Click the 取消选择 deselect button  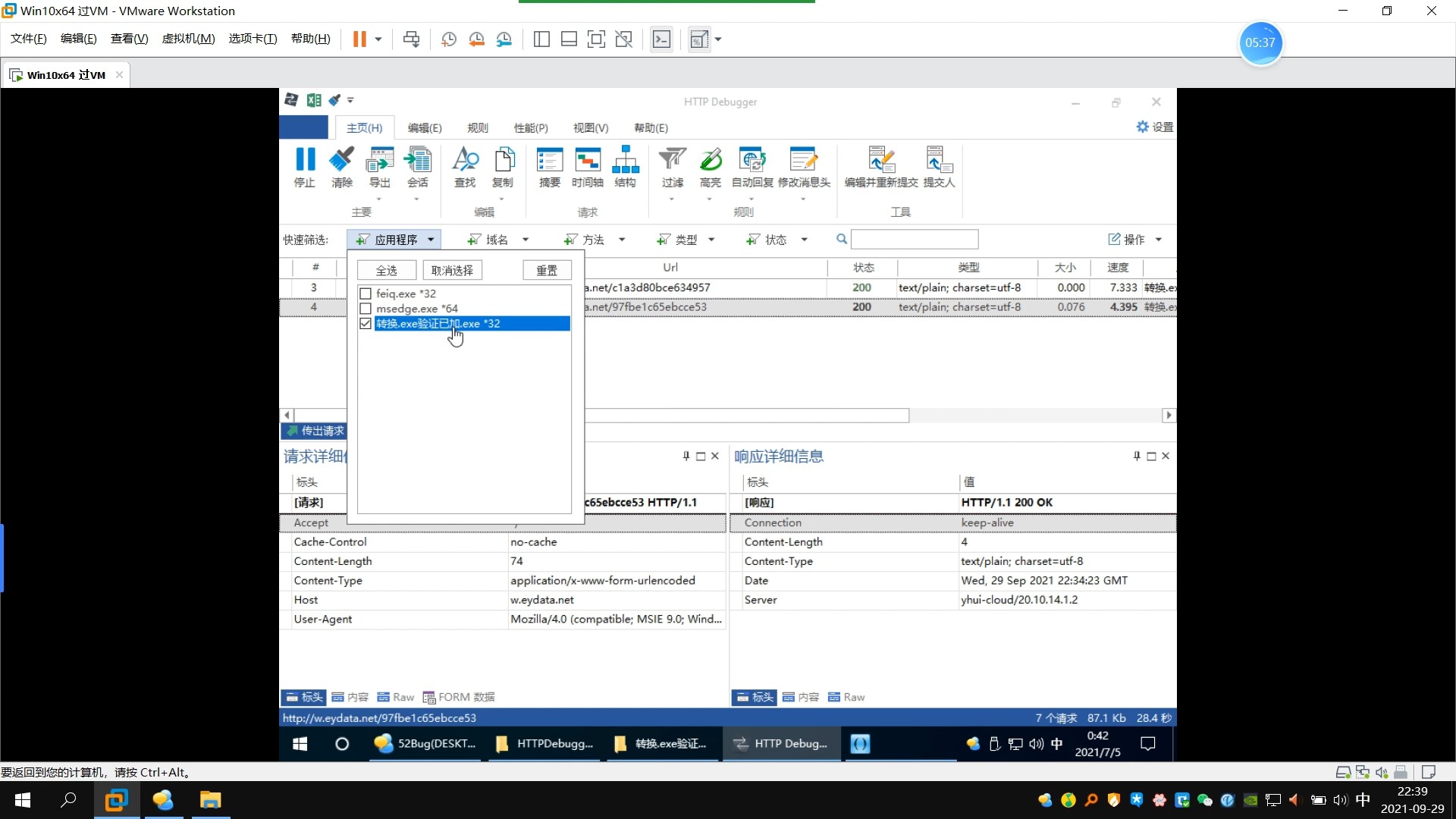[x=452, y=270]
